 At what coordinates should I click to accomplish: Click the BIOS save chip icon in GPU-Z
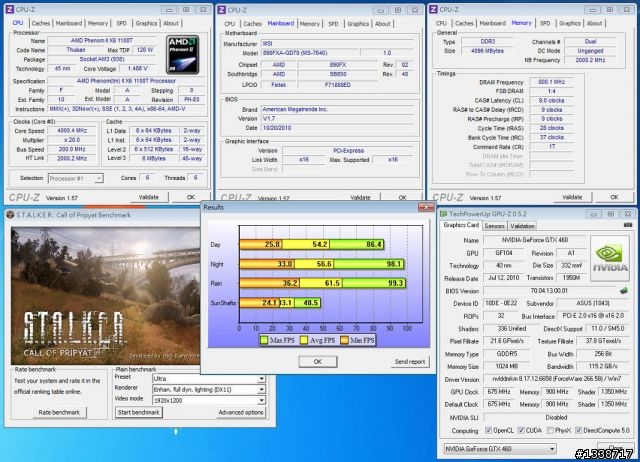623,291
